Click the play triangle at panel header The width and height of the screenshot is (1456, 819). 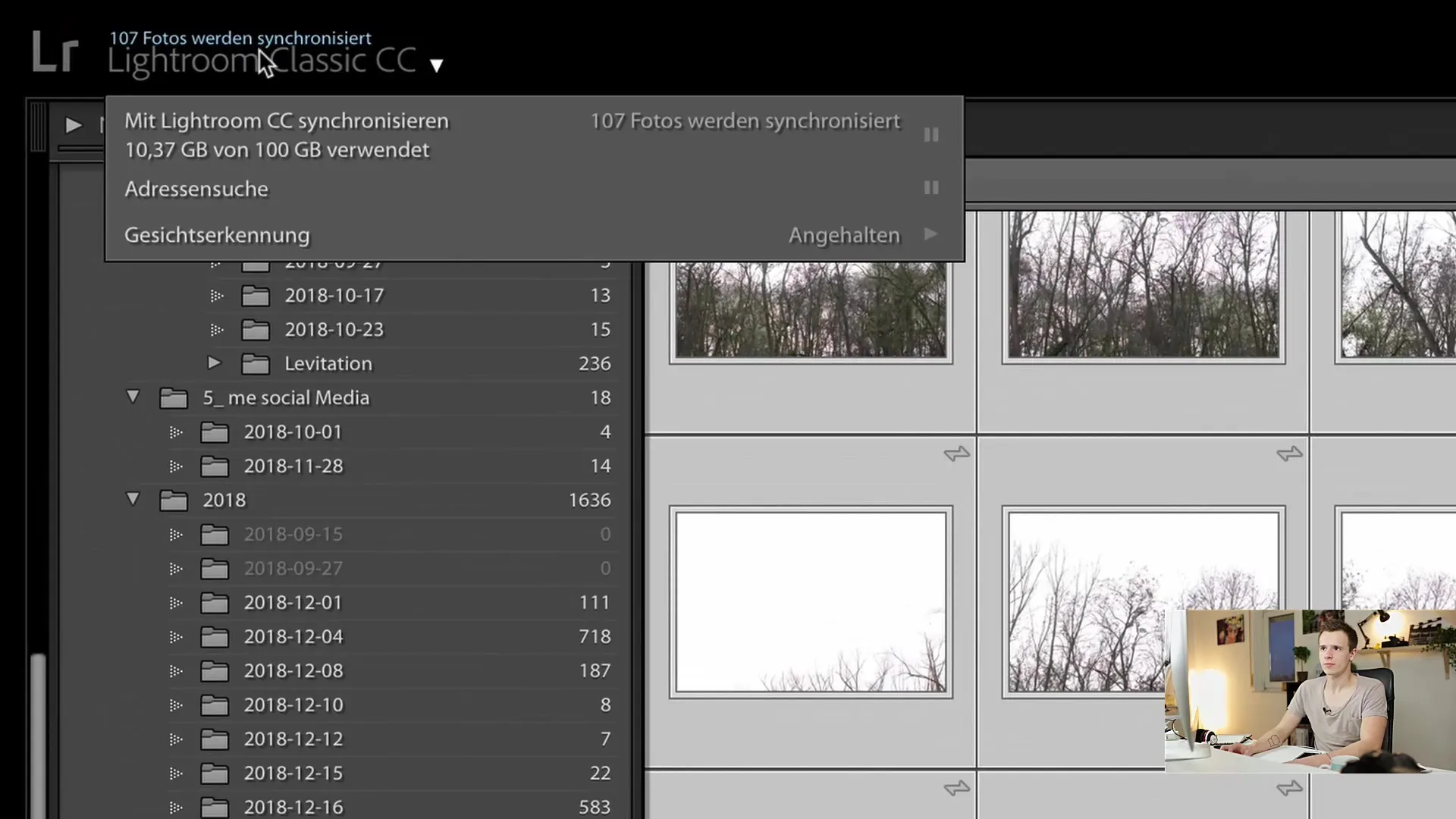click(x=74, y=124)
